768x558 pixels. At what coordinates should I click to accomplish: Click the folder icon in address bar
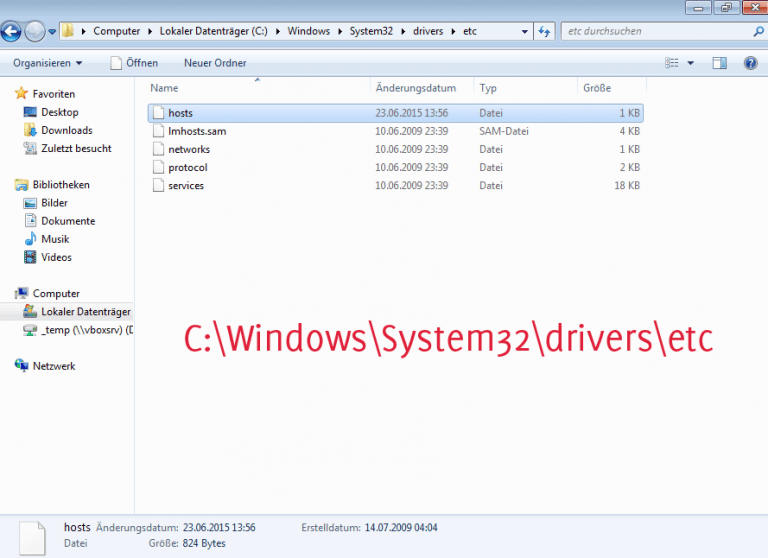(68, 31)
